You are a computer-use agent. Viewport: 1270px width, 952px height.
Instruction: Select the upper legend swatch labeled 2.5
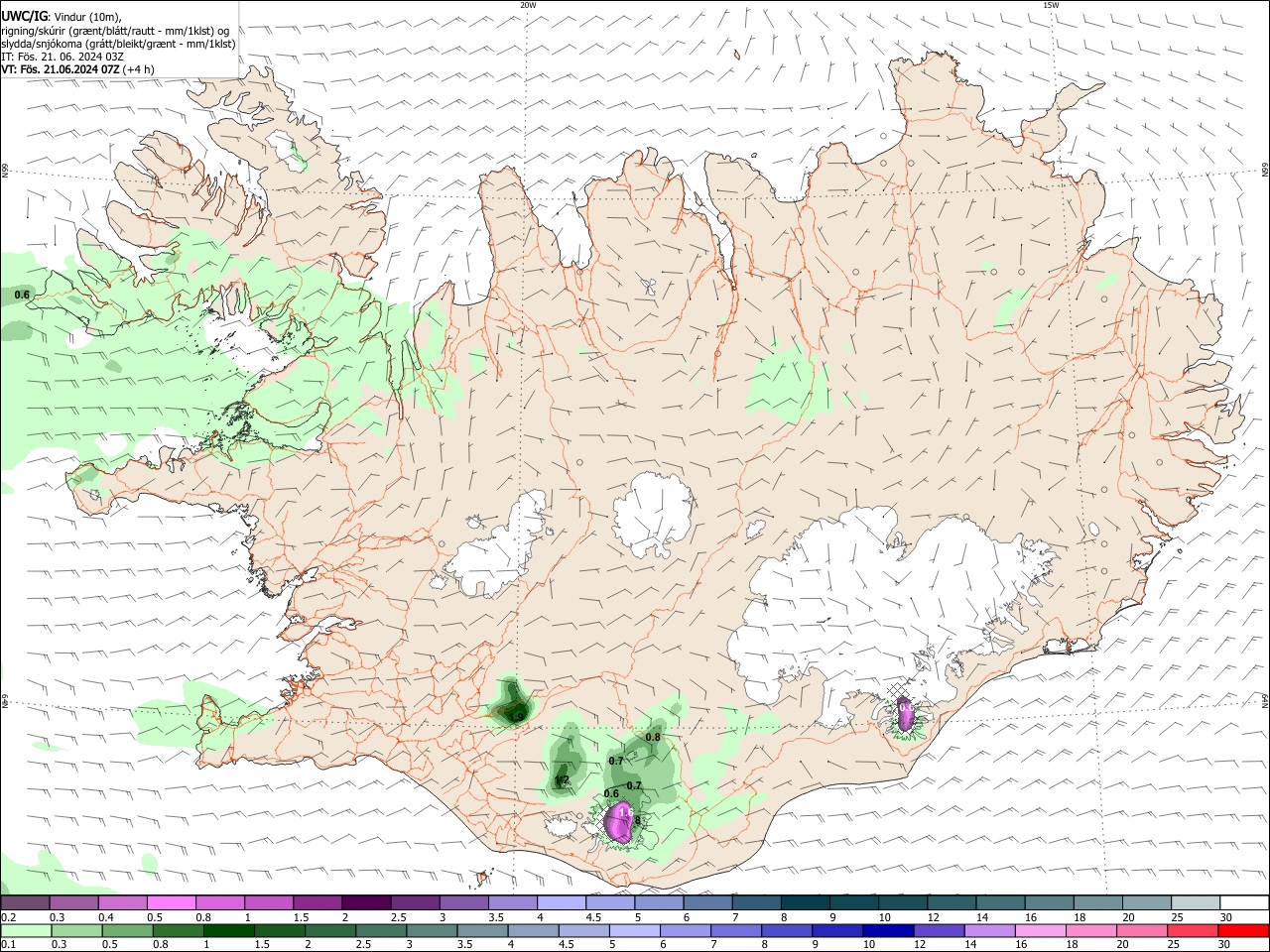pyautogui.click(x=415, y=902)
